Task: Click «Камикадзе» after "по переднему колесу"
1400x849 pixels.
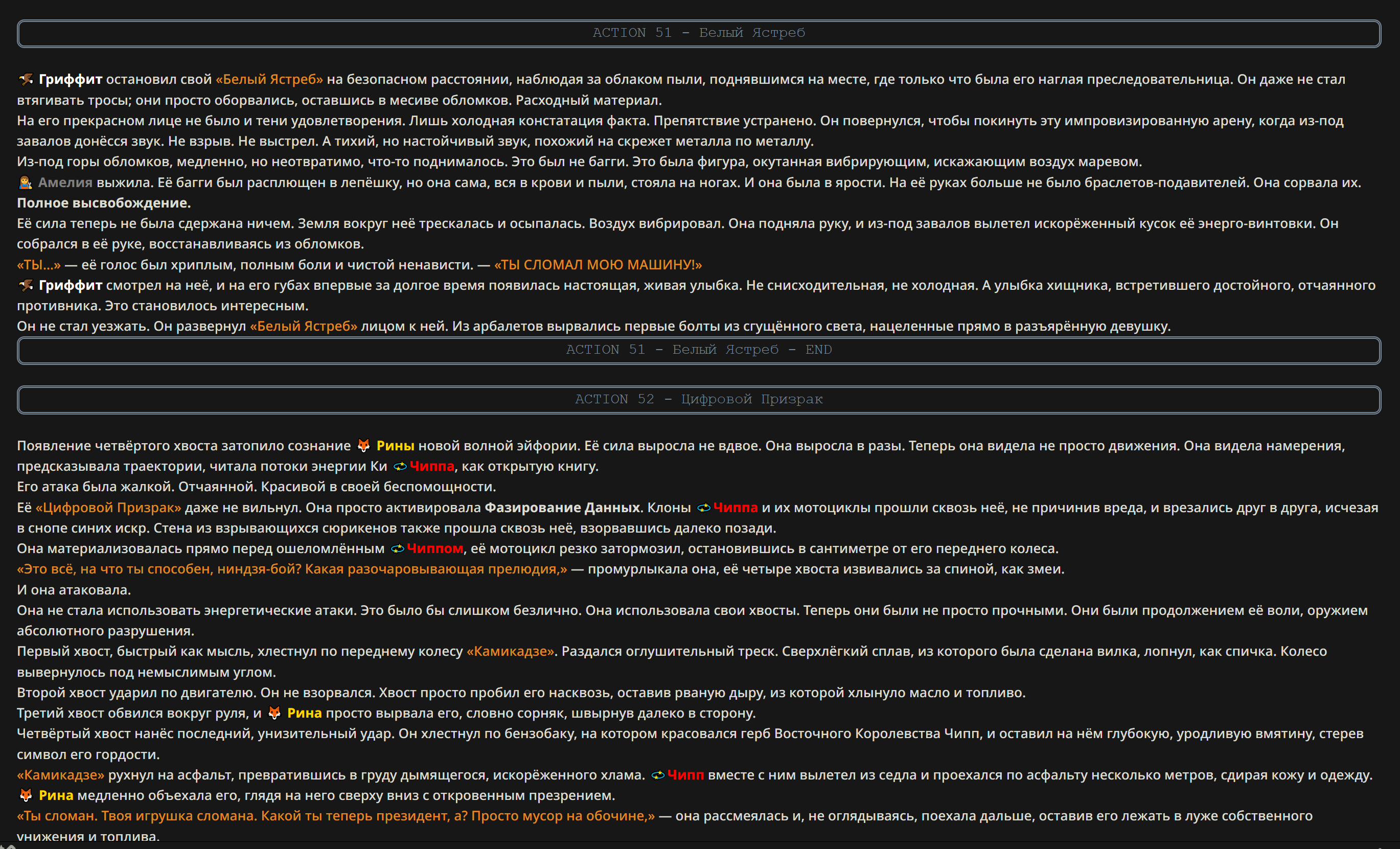Action: 510,651
